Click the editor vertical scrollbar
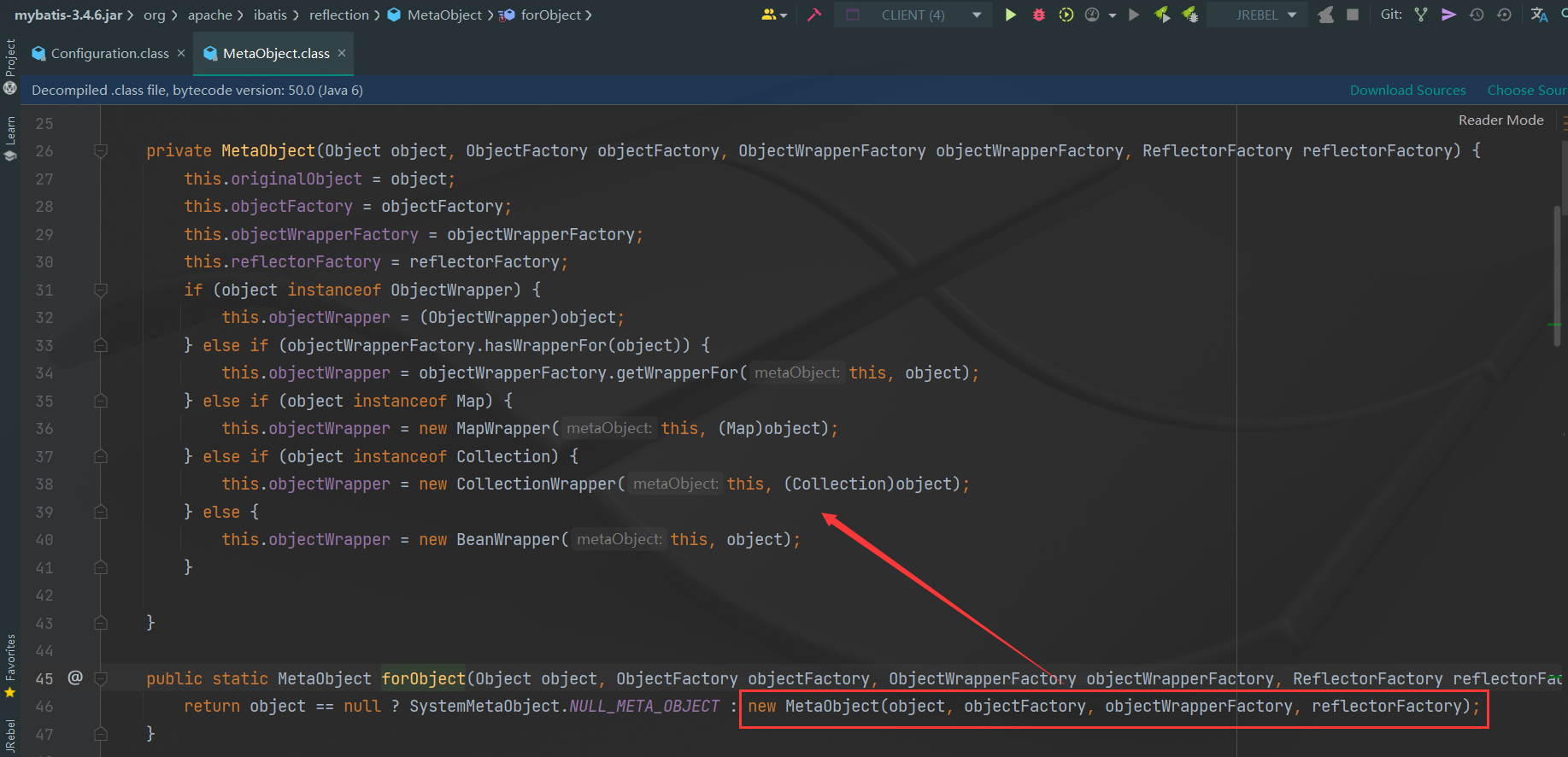 pos(1558,275)
